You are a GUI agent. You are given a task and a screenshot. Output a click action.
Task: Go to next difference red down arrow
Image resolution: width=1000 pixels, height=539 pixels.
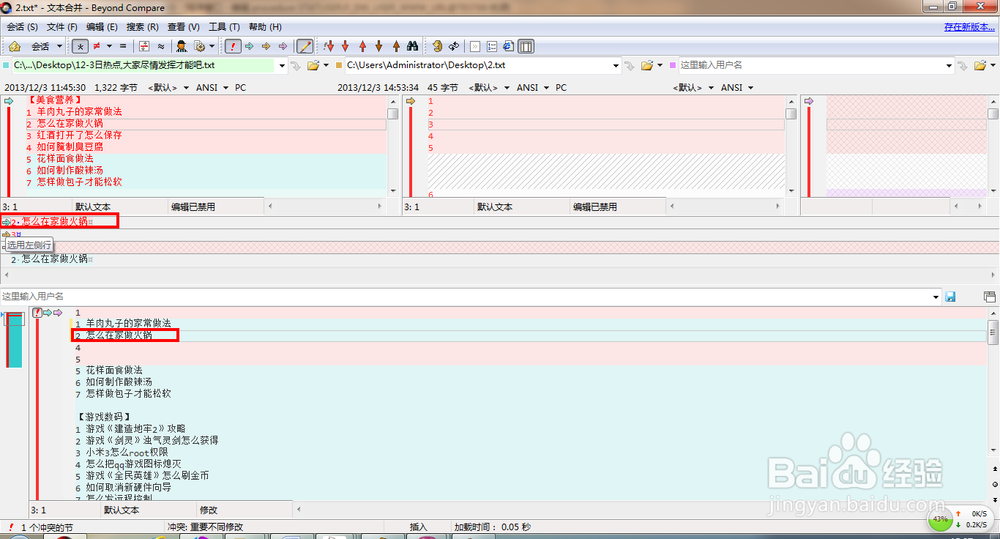(346, 46)
